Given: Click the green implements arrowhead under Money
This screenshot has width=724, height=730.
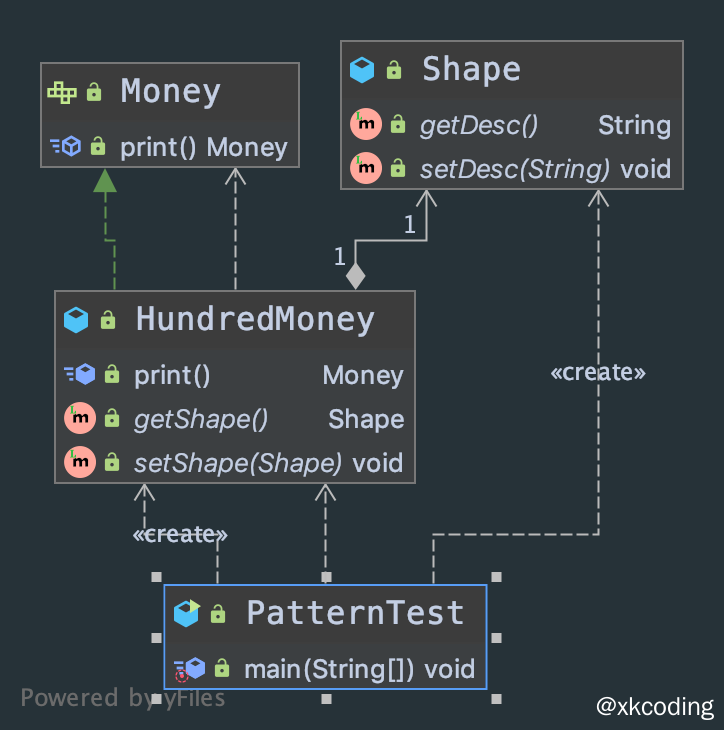Looking at the screenshot, I should click(x=105, y=180).
